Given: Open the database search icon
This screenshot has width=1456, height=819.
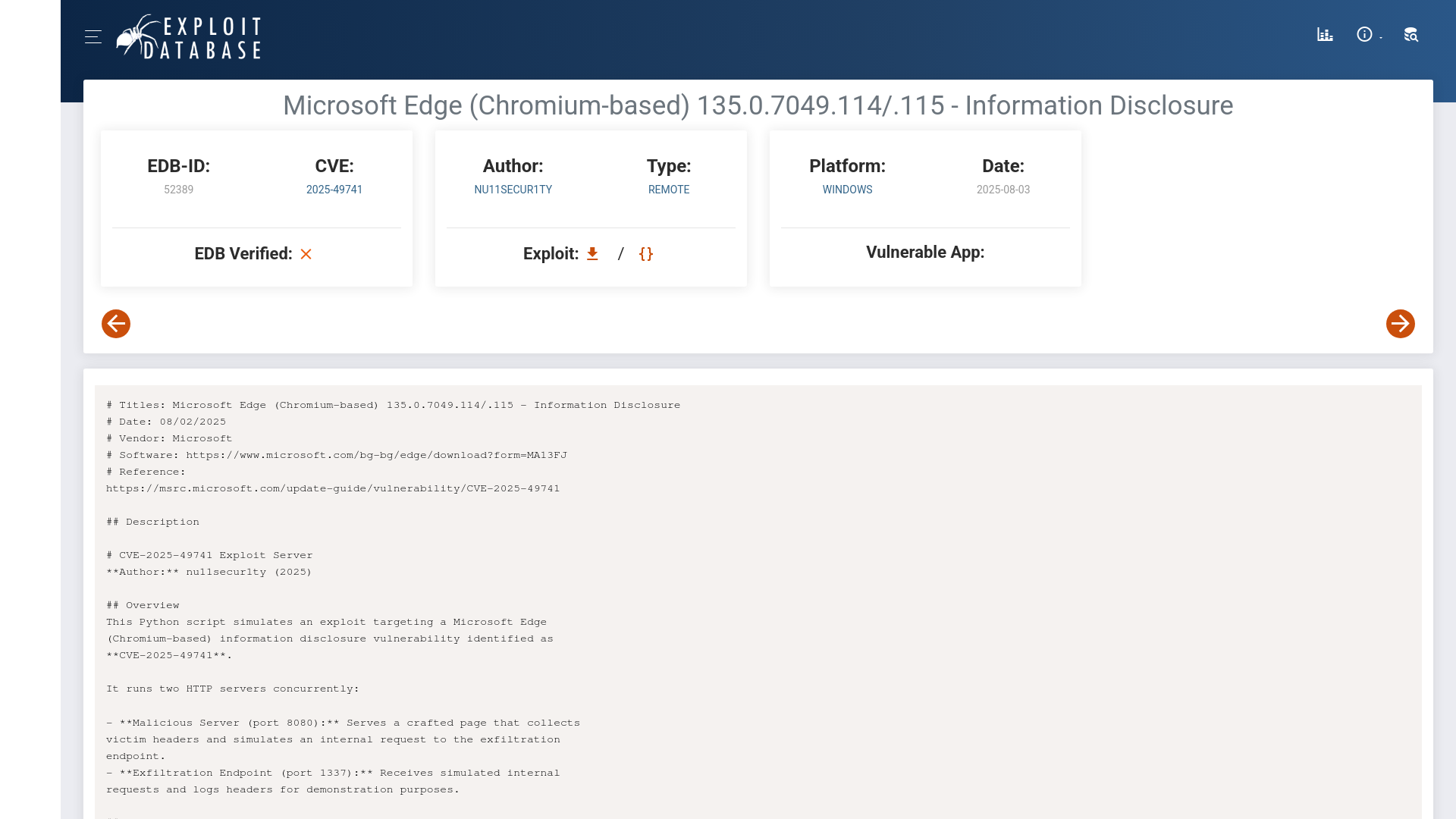Looking at the screenshot, I should pos(1410,35).
